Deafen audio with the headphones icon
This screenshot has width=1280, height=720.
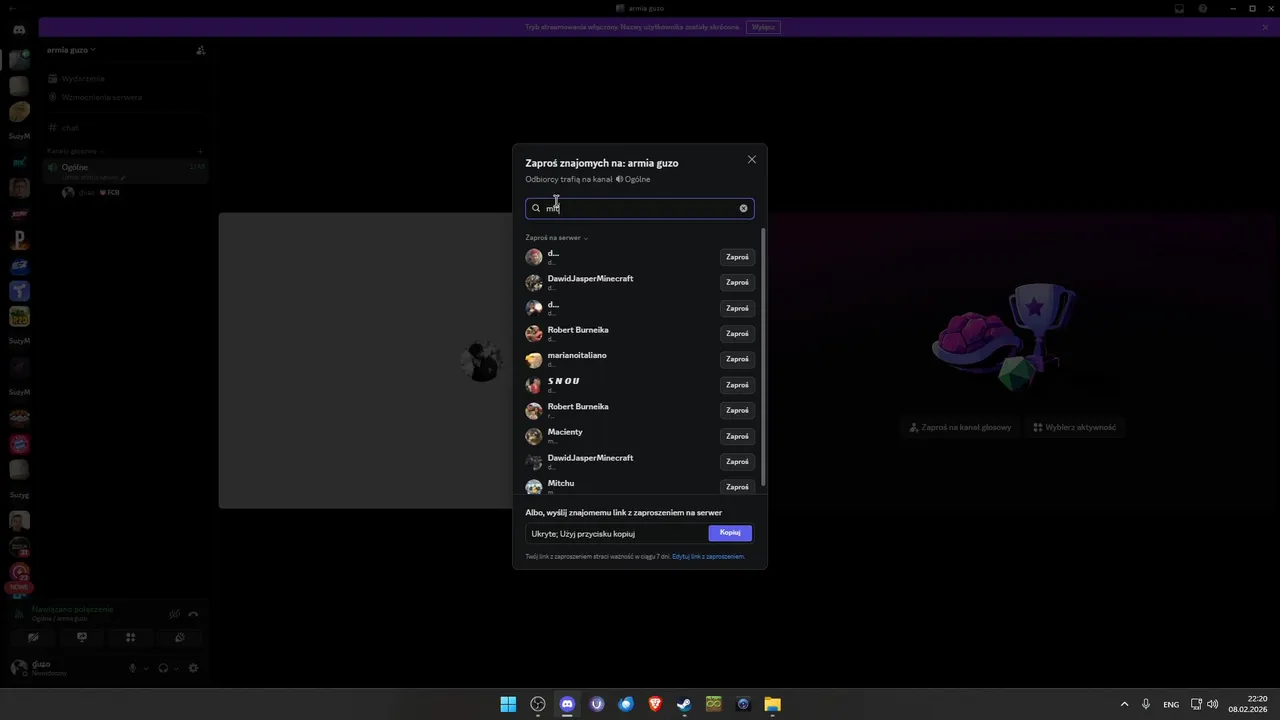coord(163,668)
